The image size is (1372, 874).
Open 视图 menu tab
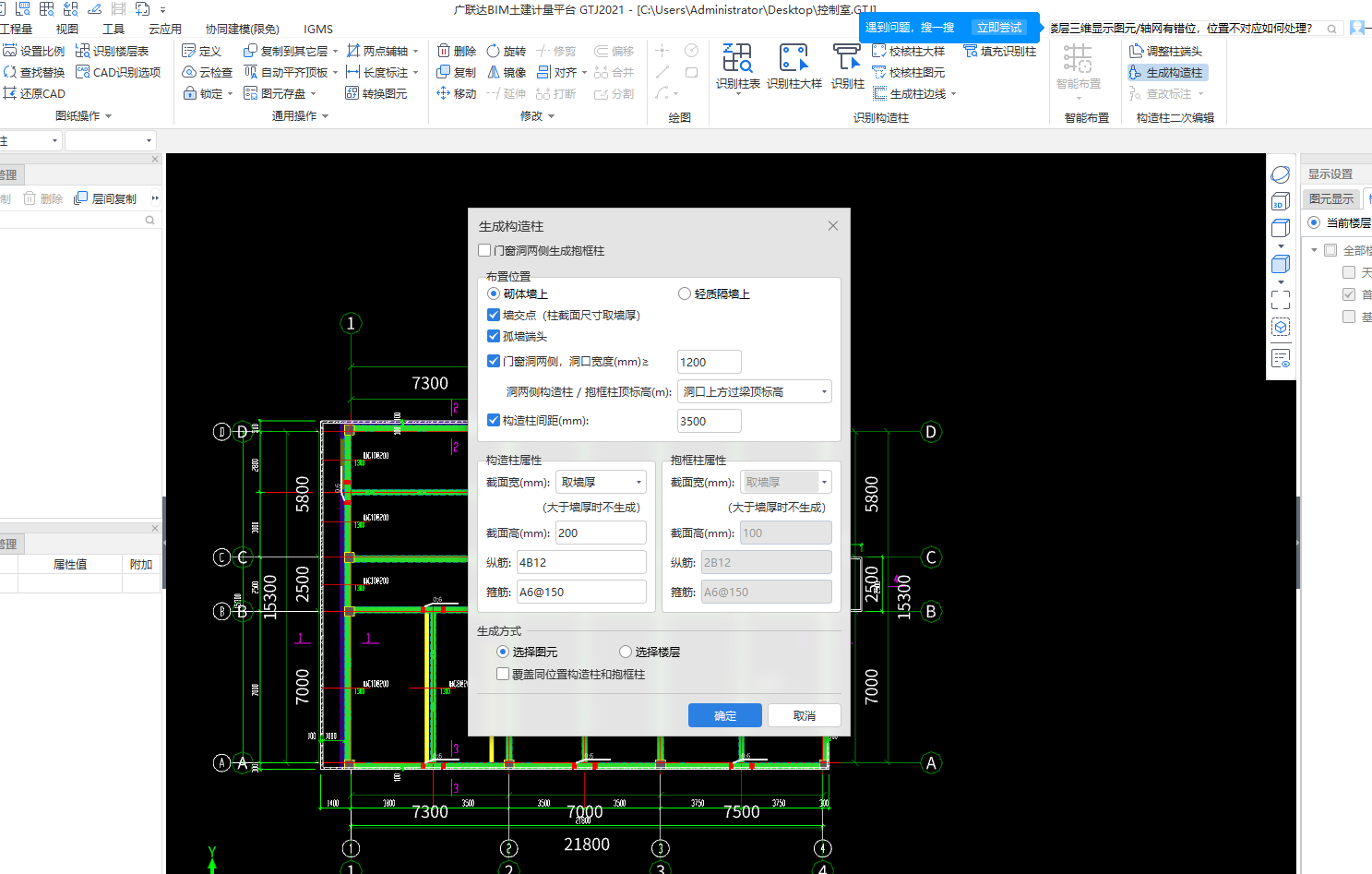click(67, 29)
